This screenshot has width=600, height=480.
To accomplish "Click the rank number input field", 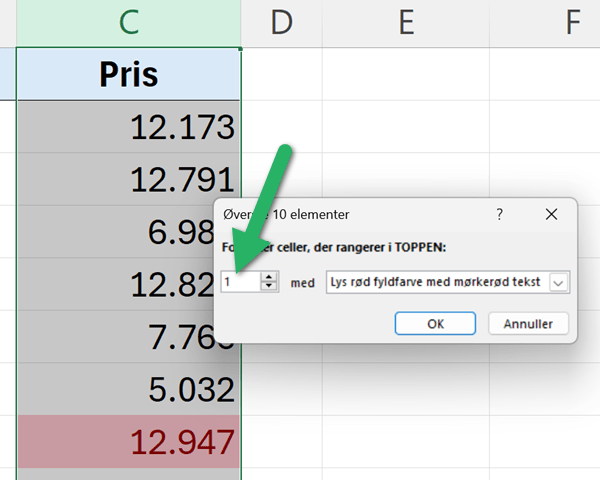I will pos(239,283).
